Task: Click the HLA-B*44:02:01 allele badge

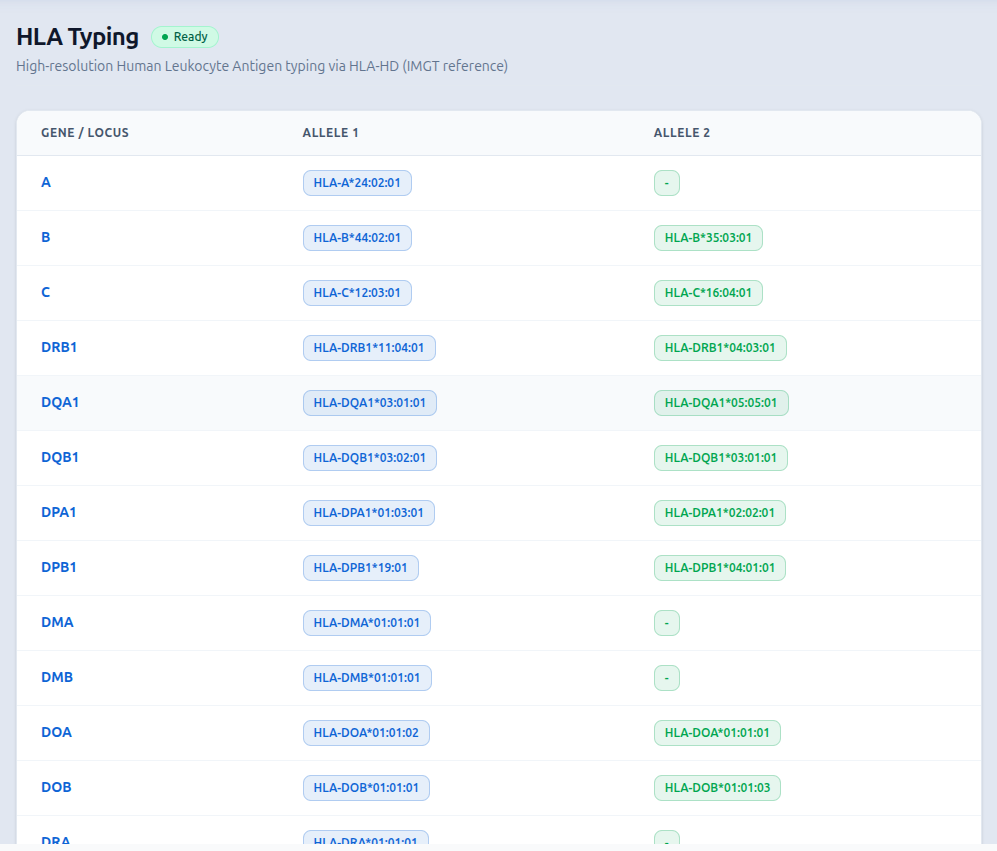Action: point(357,238)
